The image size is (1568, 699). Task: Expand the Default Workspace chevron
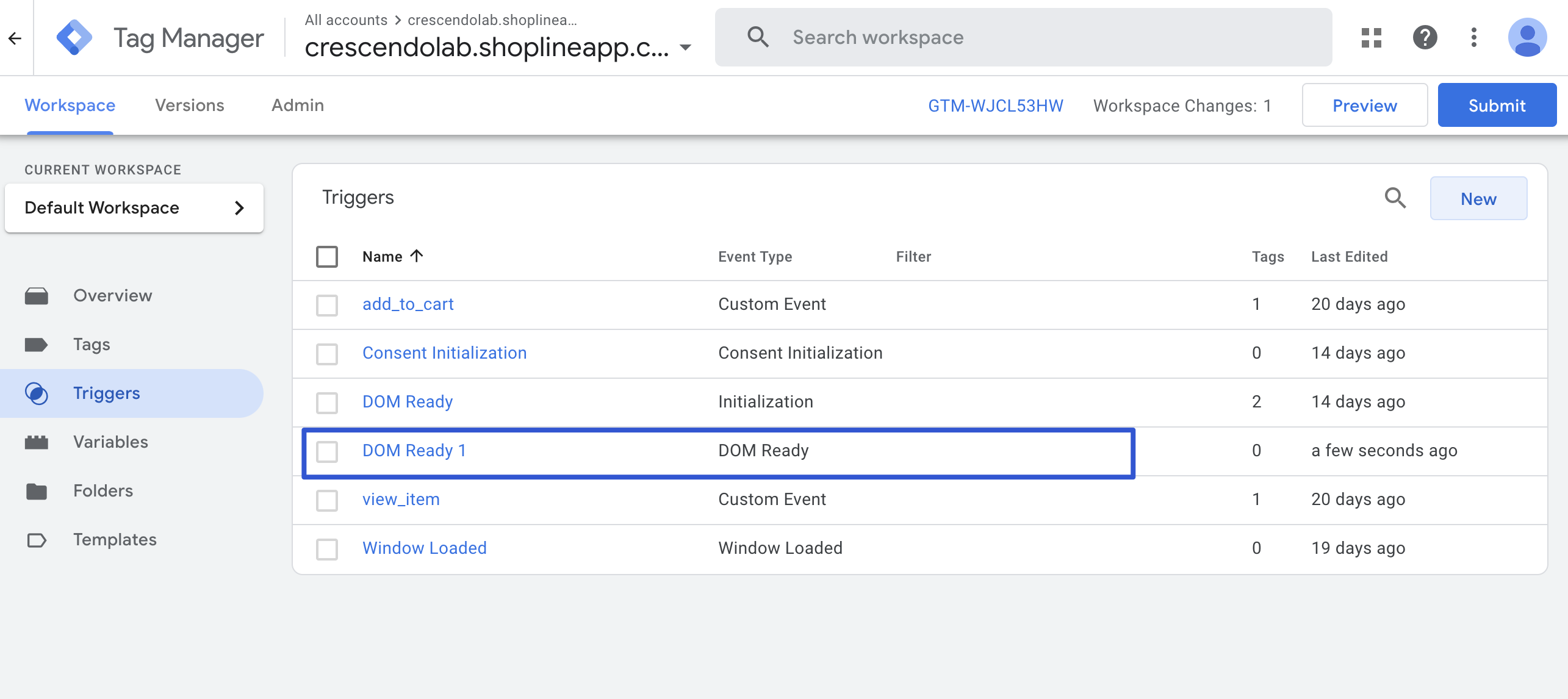[x=239, y=208]
